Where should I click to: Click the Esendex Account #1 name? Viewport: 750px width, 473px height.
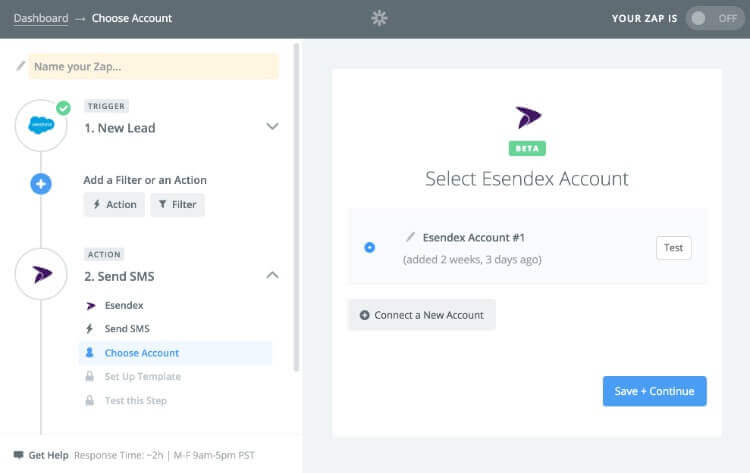(x=474, y=238)
